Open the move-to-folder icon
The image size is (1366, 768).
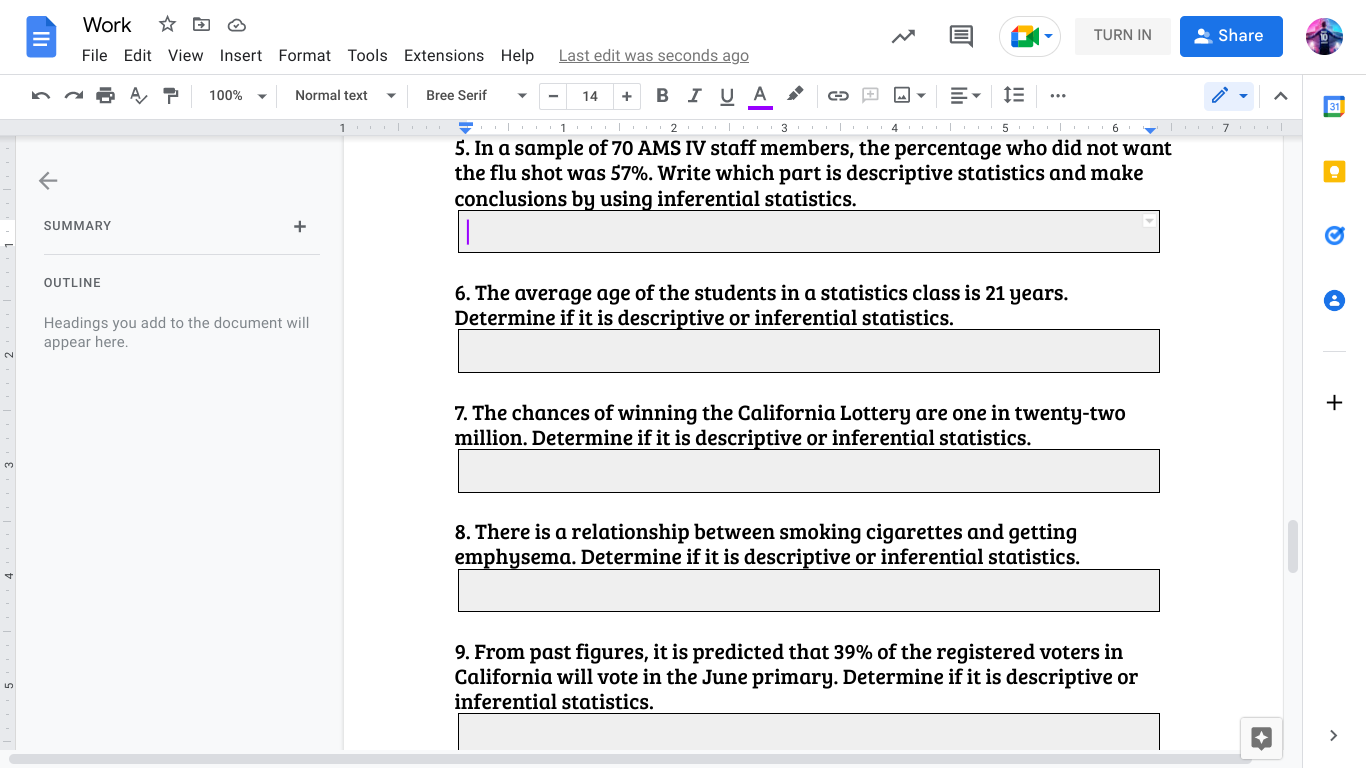202,24
